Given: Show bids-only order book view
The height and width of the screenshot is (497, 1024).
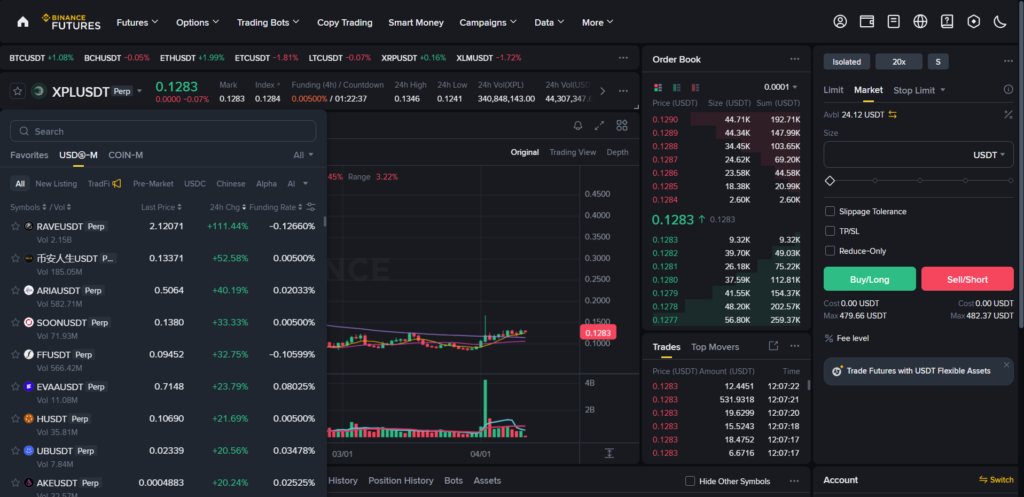Looking at the screenshot, I should 677,87.
